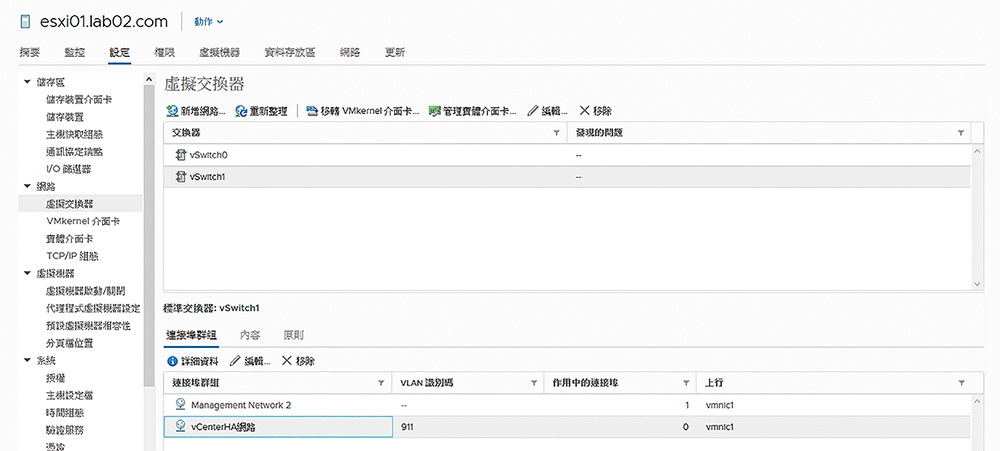Switch to the 內容 sub-tab
1000x451 pixels.
(250, 335)
